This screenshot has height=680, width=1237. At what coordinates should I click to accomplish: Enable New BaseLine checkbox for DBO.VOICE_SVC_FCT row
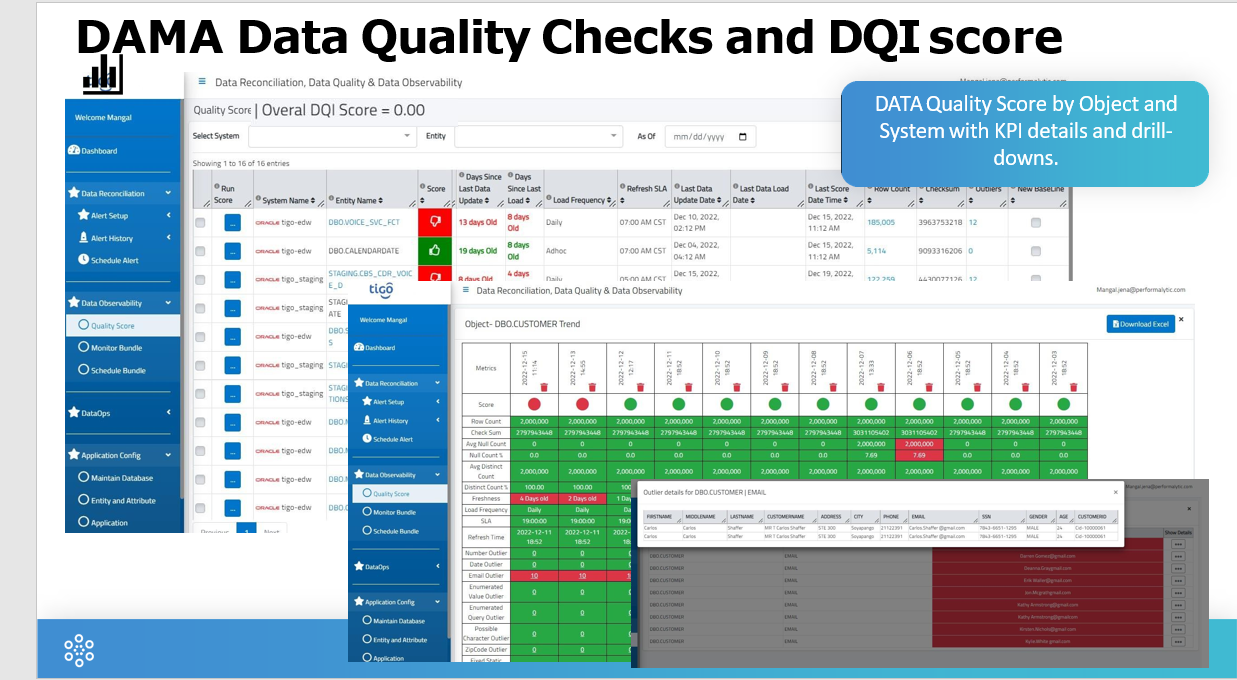(x=1035, y=222)
